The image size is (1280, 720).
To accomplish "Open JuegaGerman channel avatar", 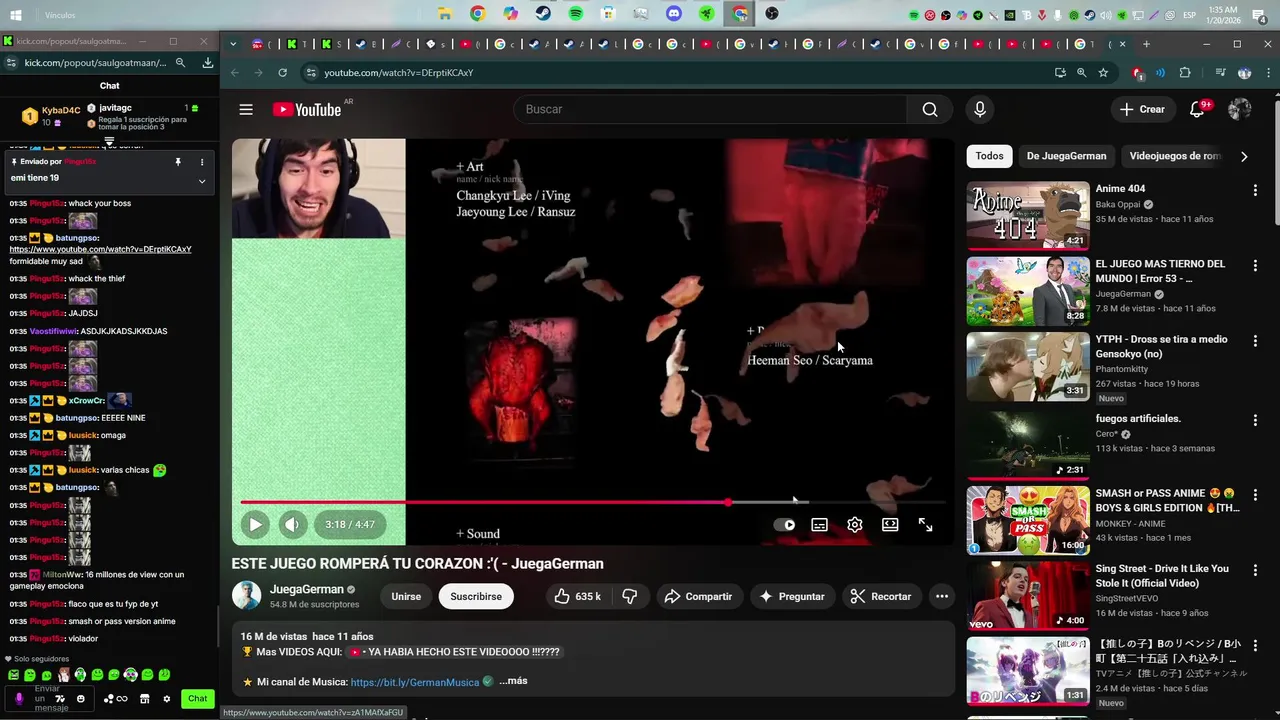I will [246, 596].
